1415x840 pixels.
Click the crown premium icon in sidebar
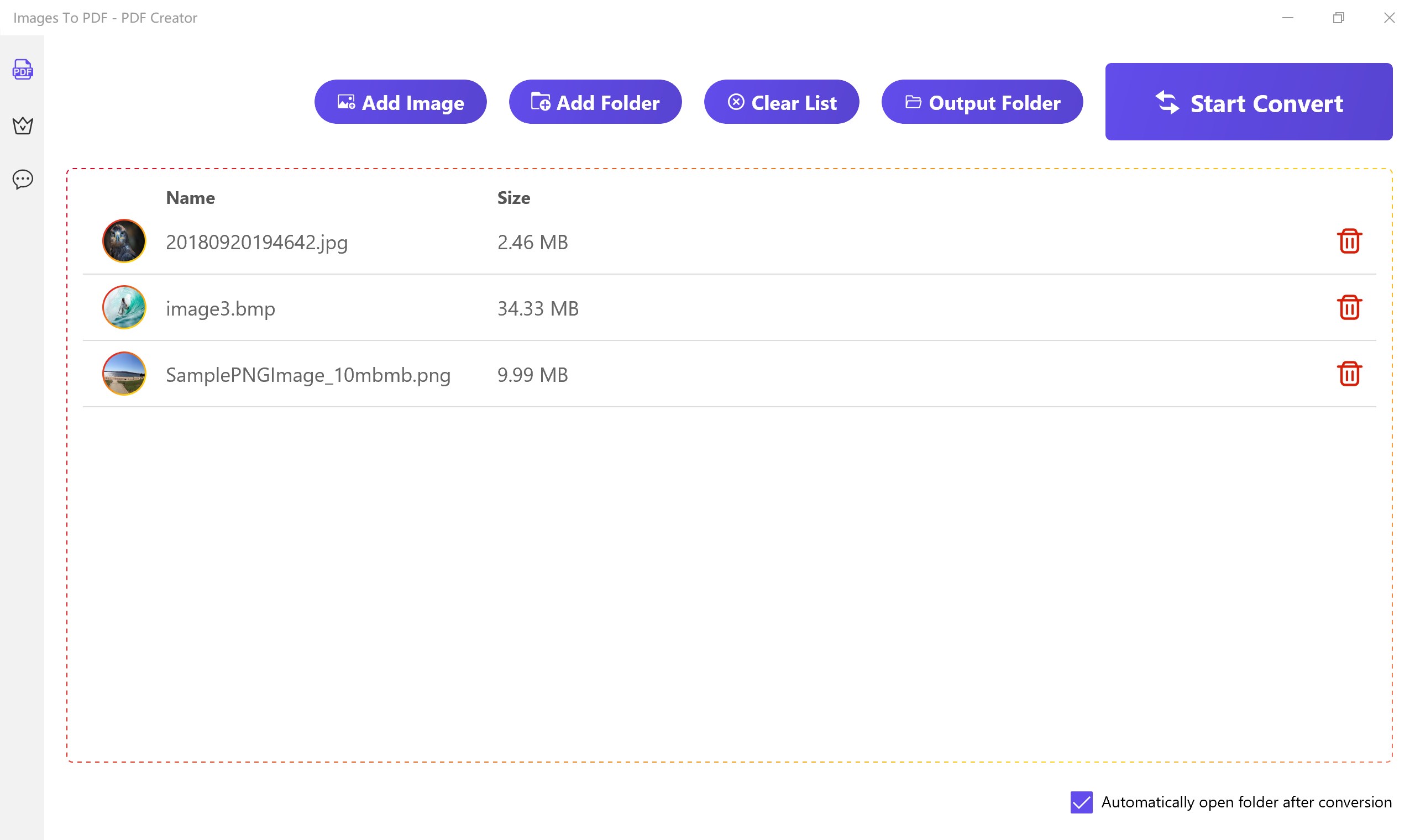pos(23,125)
